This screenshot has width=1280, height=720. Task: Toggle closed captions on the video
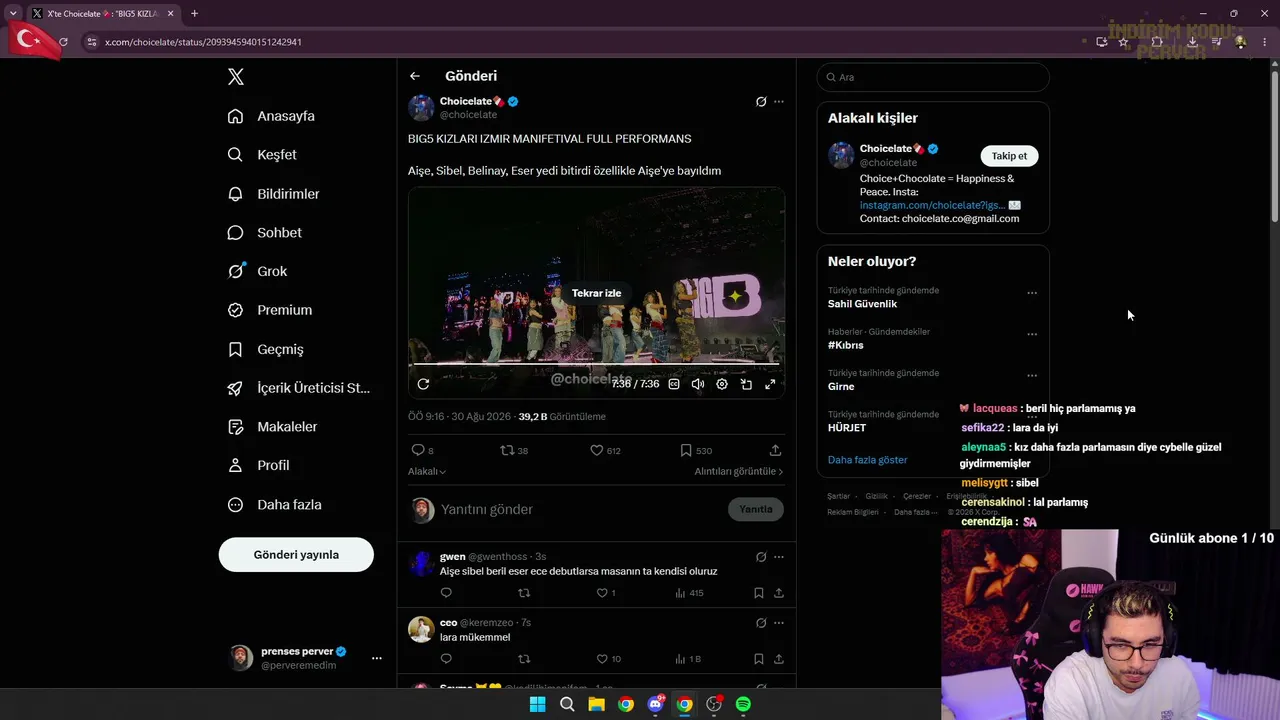[x=674, y=384]
